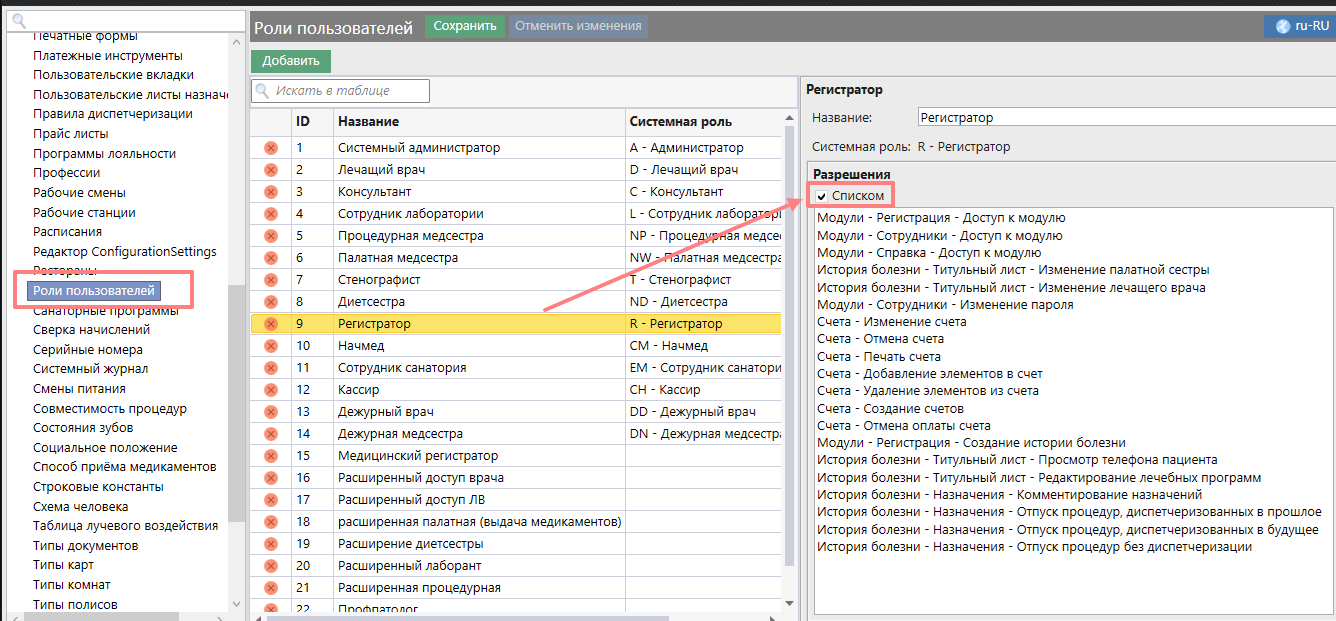This screenshot has height=621, width=1336.
Task: Click the Сохранить button
Action: point(465,26)
